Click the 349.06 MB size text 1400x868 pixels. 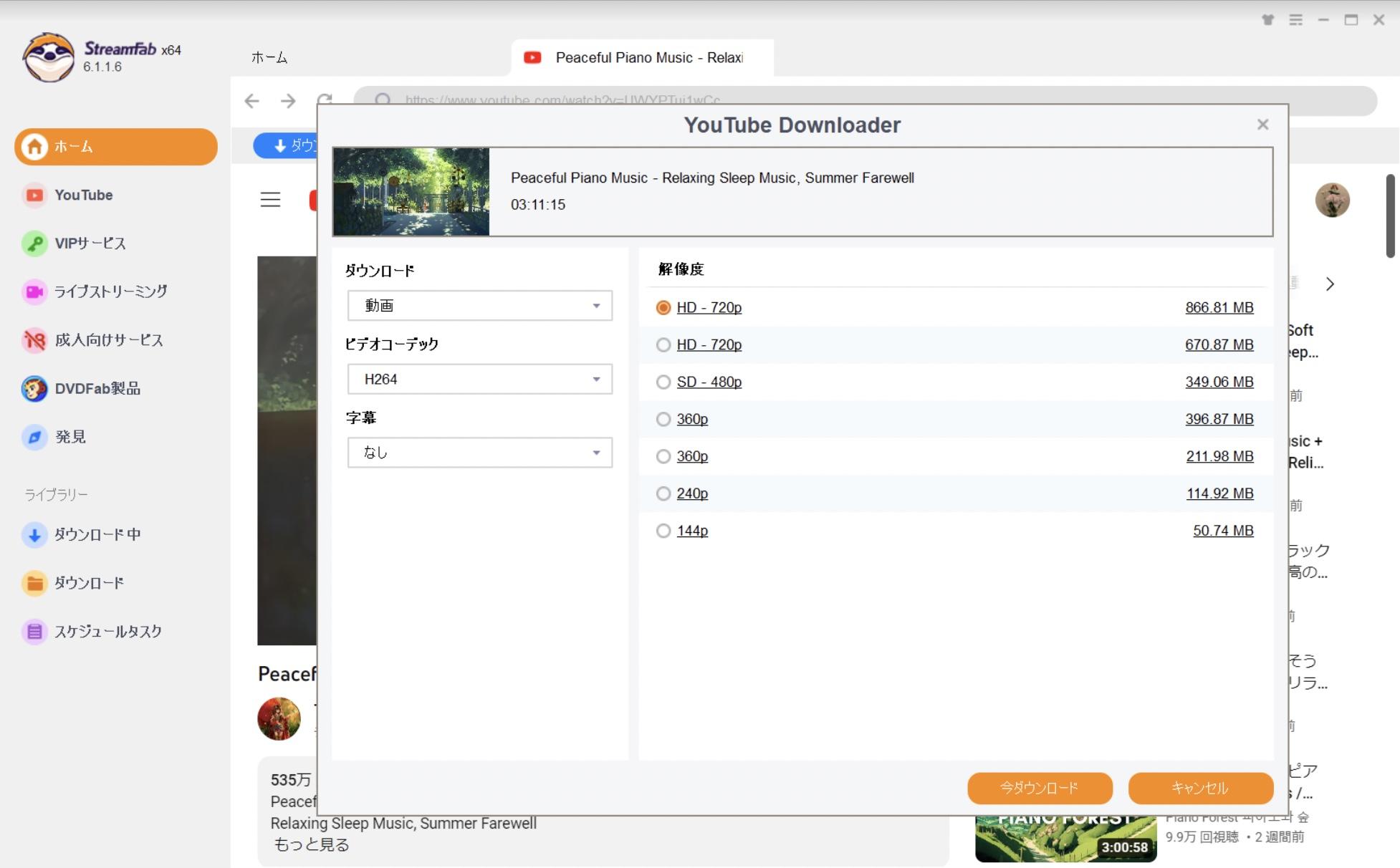(x=1219, y=382)
